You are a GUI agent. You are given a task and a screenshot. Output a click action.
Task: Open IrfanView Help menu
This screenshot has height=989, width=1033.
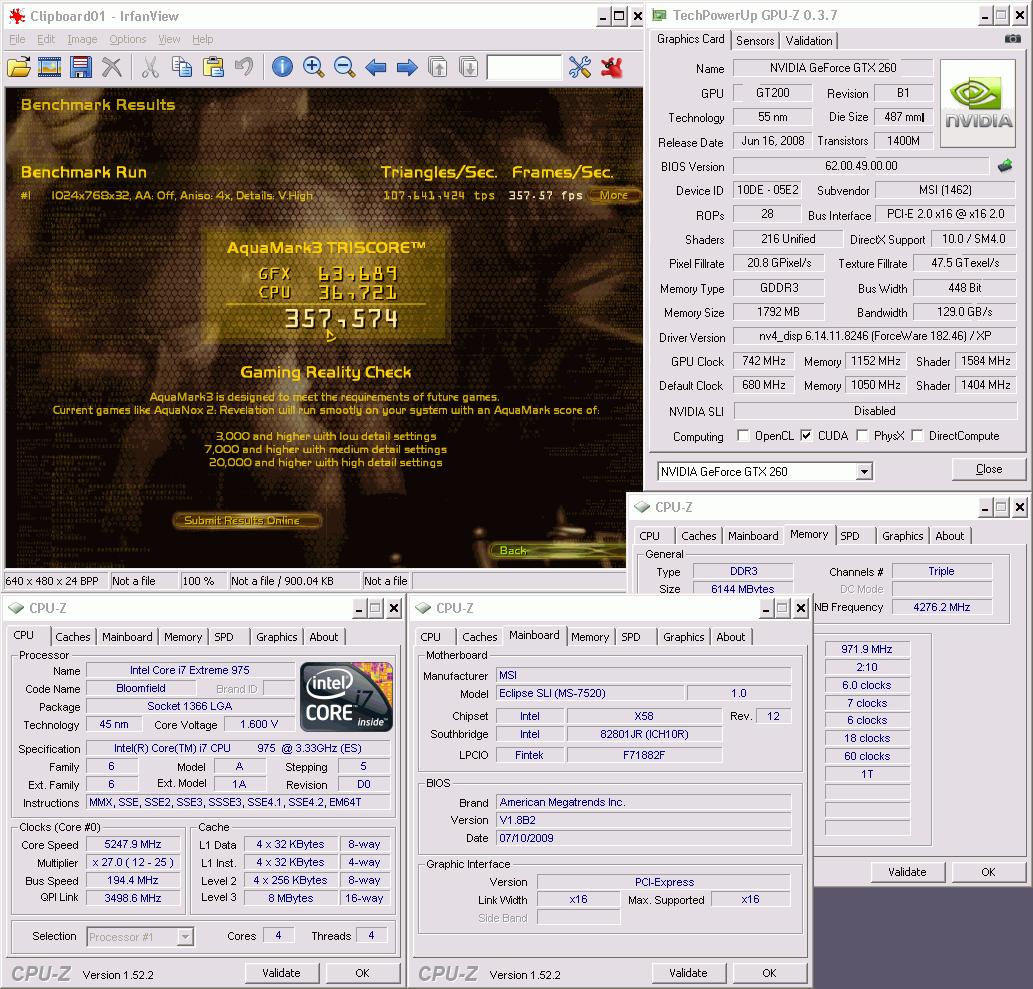202,40
